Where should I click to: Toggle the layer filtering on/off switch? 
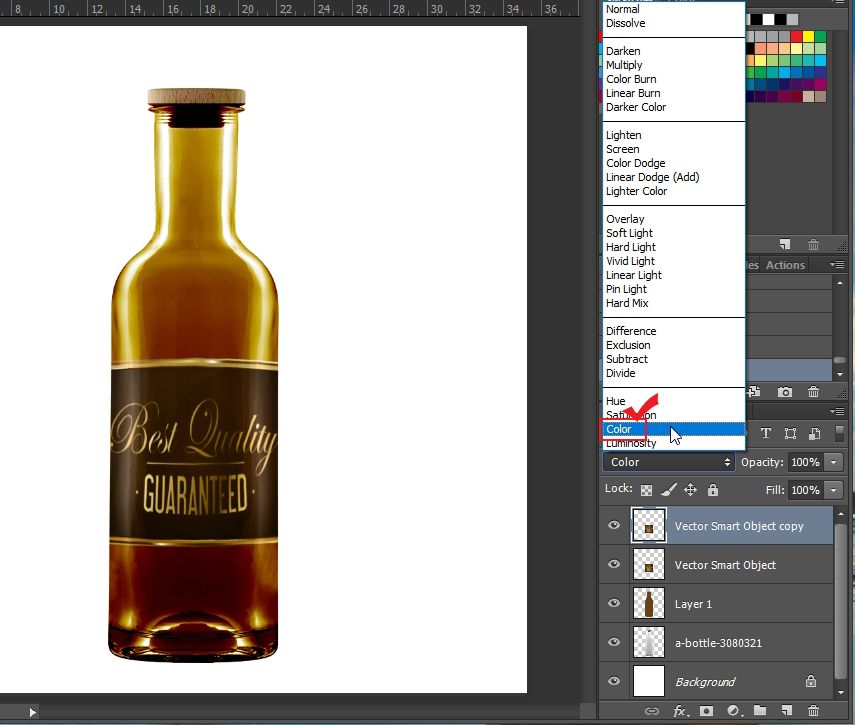point(839,434)
